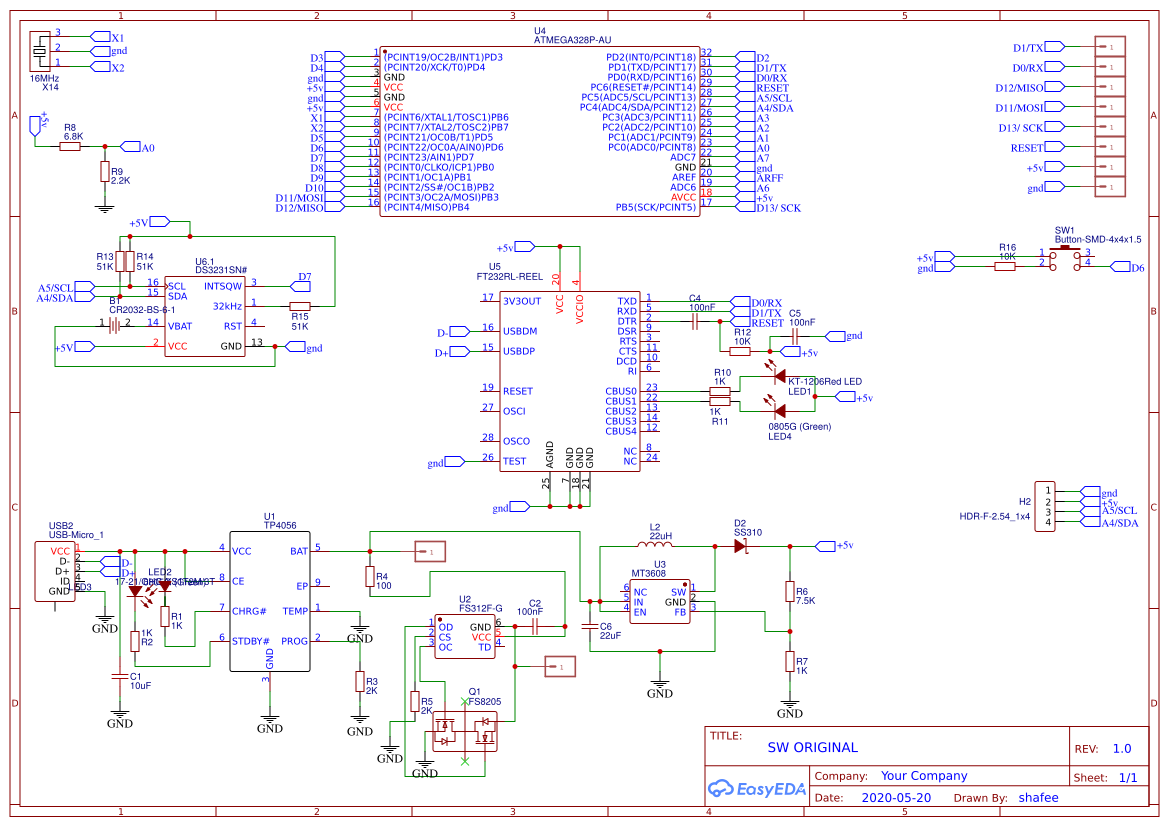The image size is (1169, 827).
Task: Click the USB-Micro connector symbol USB2
Action: pos(55,570)
